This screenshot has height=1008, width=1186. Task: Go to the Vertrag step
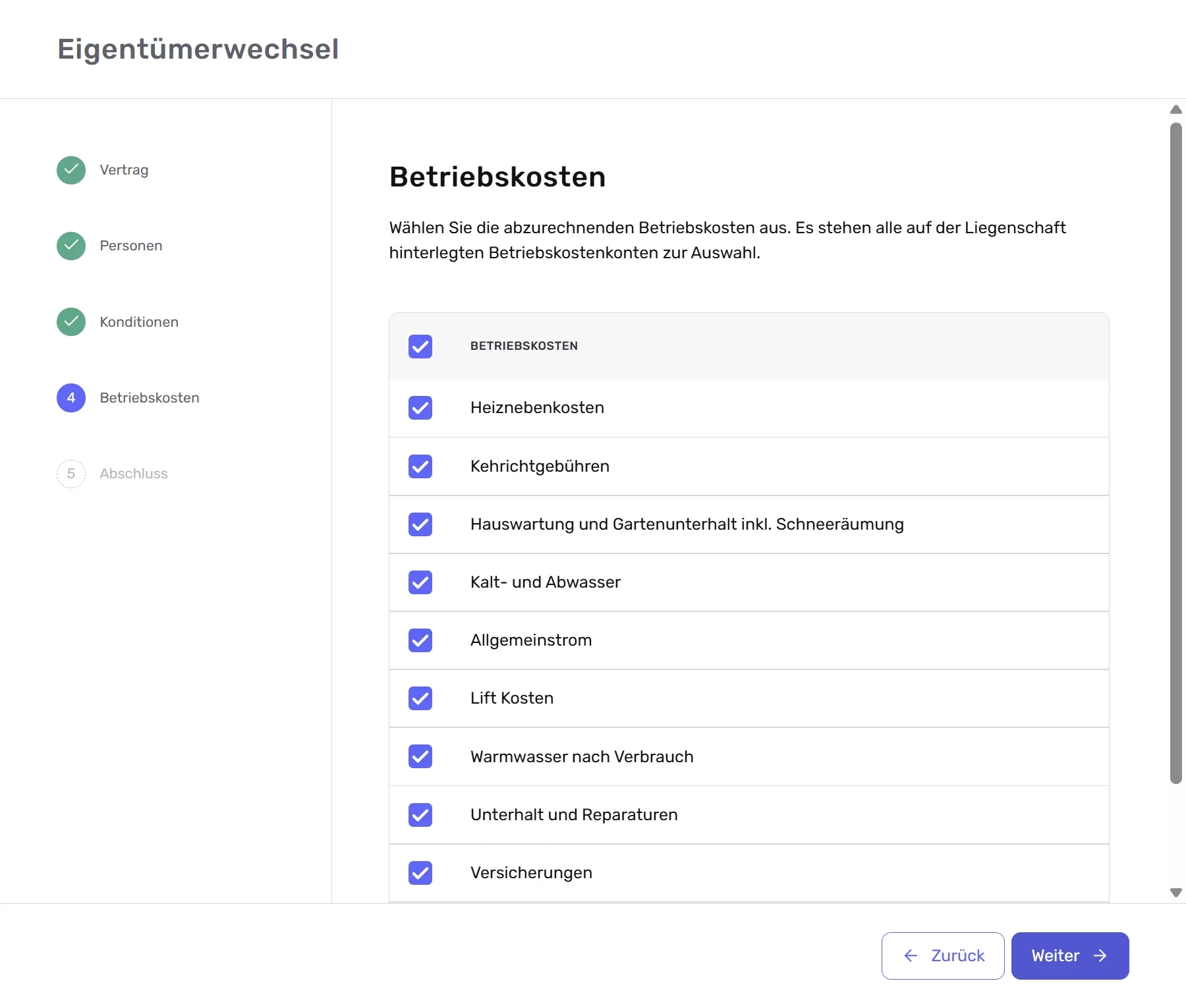point(124,170)
